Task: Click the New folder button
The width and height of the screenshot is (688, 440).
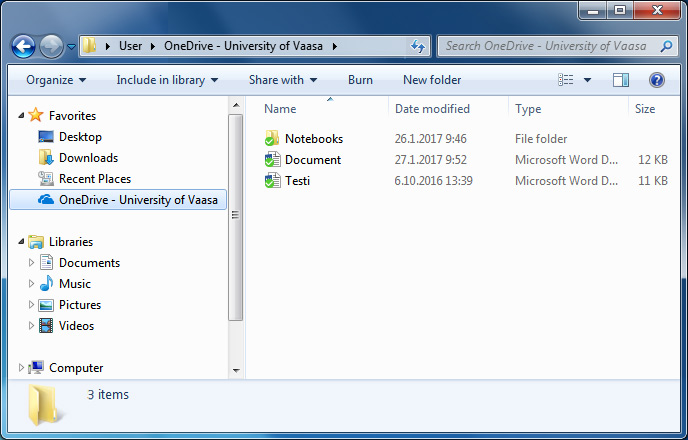Action: point(432,80)
